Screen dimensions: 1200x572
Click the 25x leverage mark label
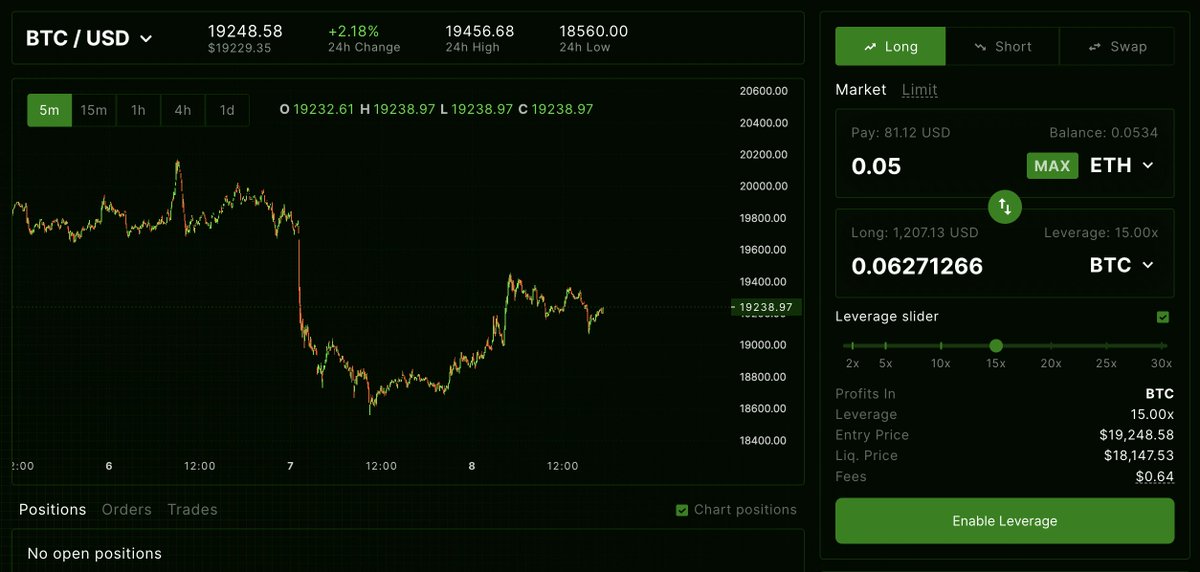click(x=1105, y=364)
